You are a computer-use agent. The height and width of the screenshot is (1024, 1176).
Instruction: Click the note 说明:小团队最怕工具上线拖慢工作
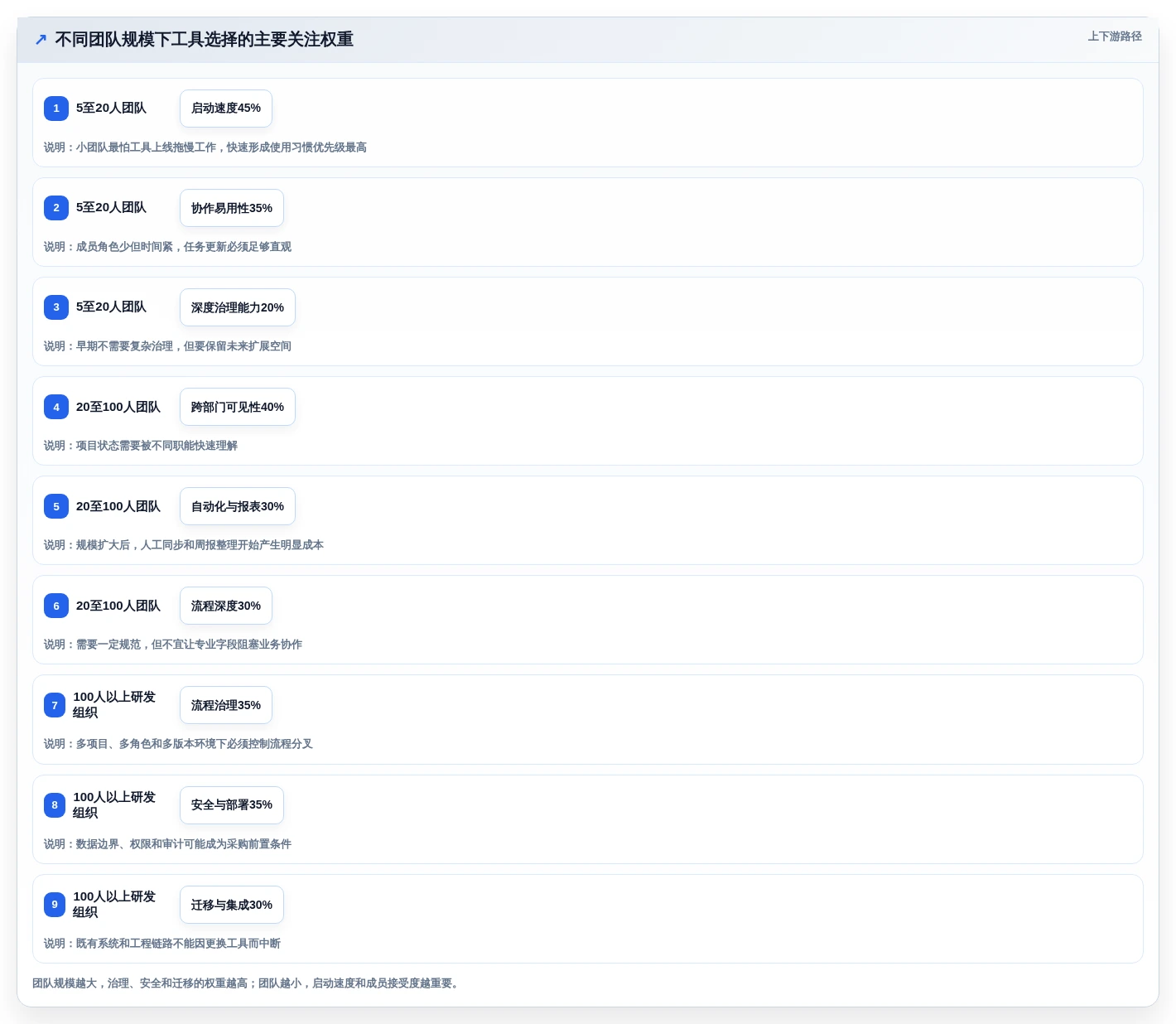[205, 147]
